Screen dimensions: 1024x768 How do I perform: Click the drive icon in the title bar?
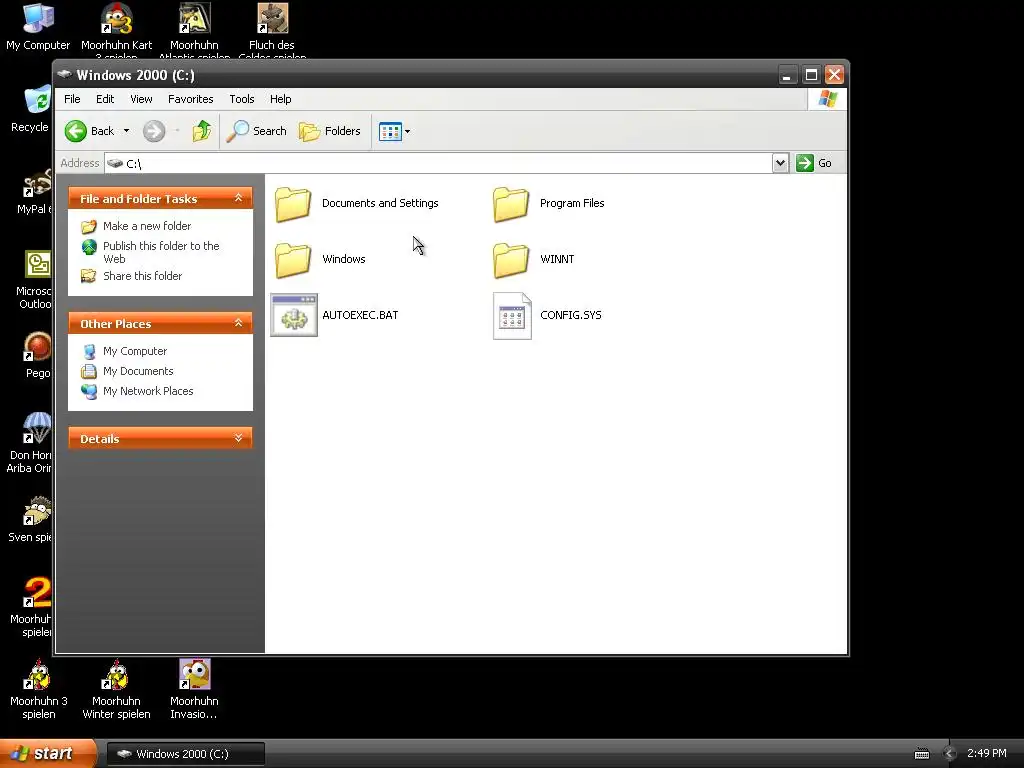pyautogui.click(x=64, y=74)
